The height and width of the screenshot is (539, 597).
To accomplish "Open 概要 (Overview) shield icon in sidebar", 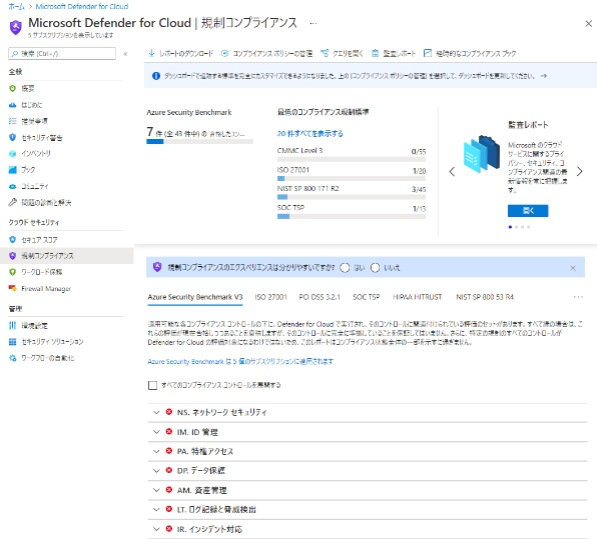I will pos(13,88).
